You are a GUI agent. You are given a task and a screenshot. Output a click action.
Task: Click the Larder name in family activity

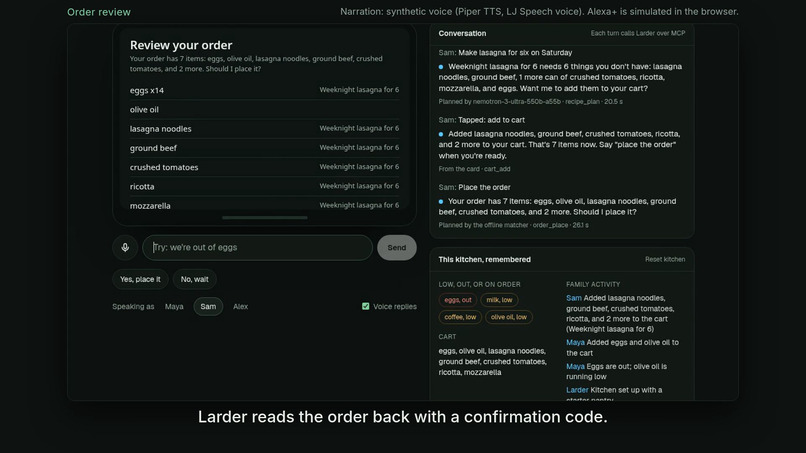click(x=577, y=390)
